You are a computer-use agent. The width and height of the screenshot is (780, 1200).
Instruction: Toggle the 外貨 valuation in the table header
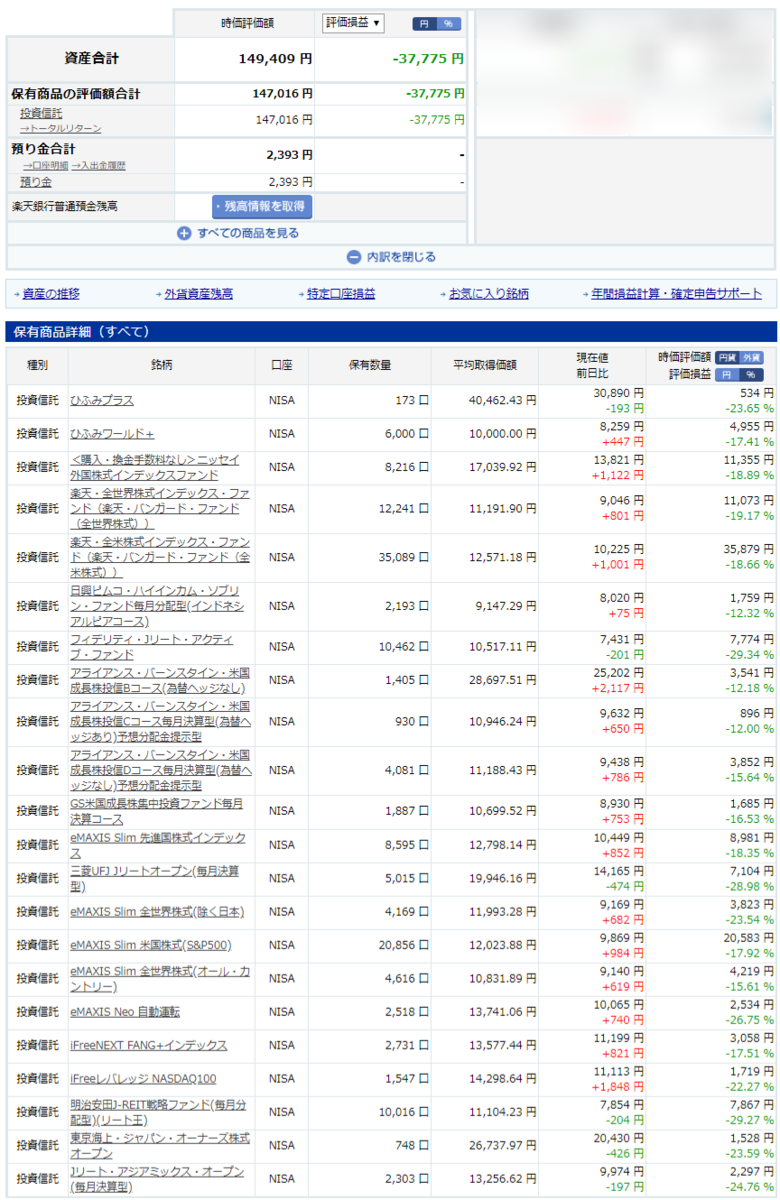pyautogui.click(x=750, y=357)
